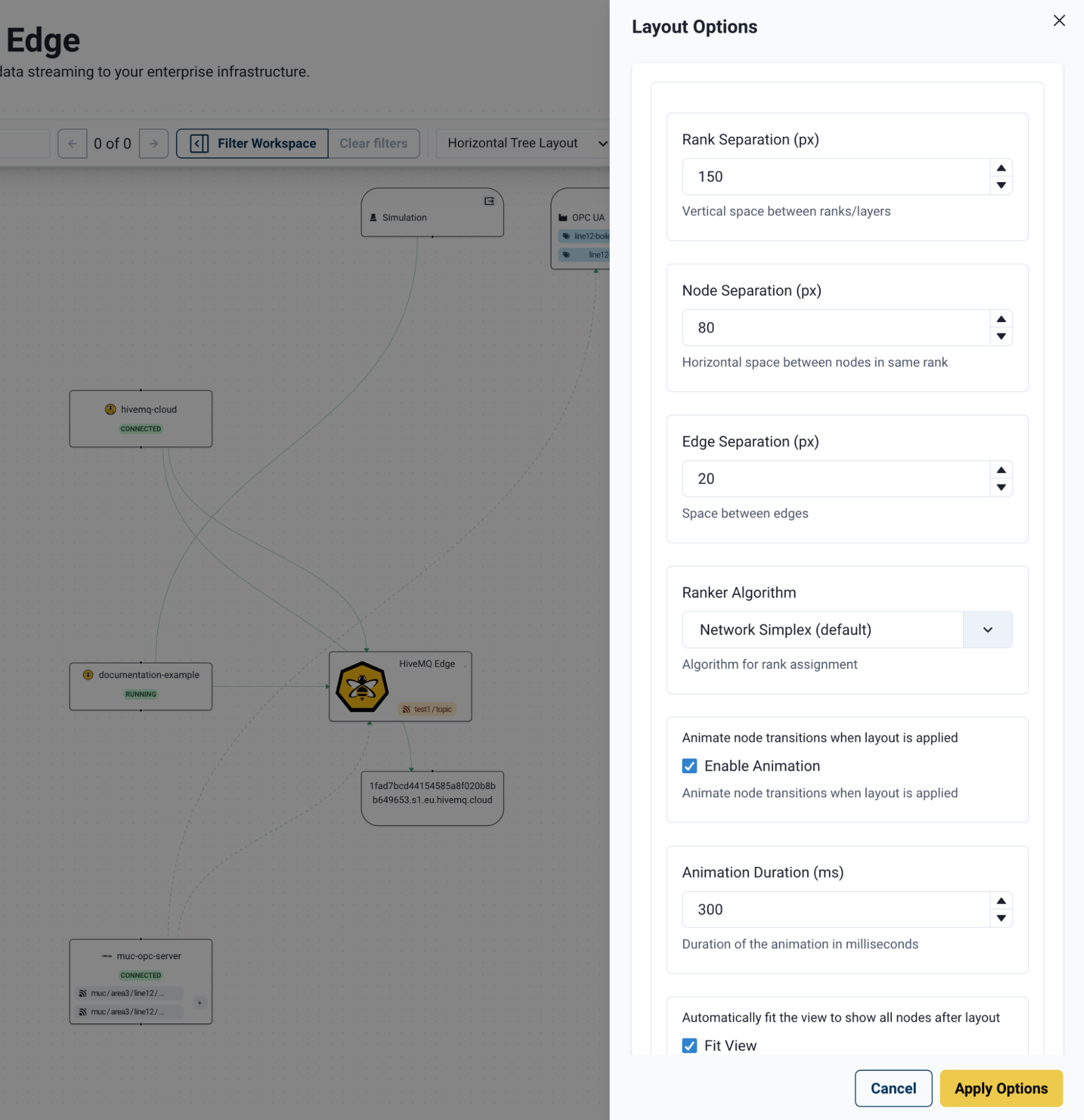Click the Clear filters button
Viewport: 1084px width, 1120px height.
click(374, 143)
